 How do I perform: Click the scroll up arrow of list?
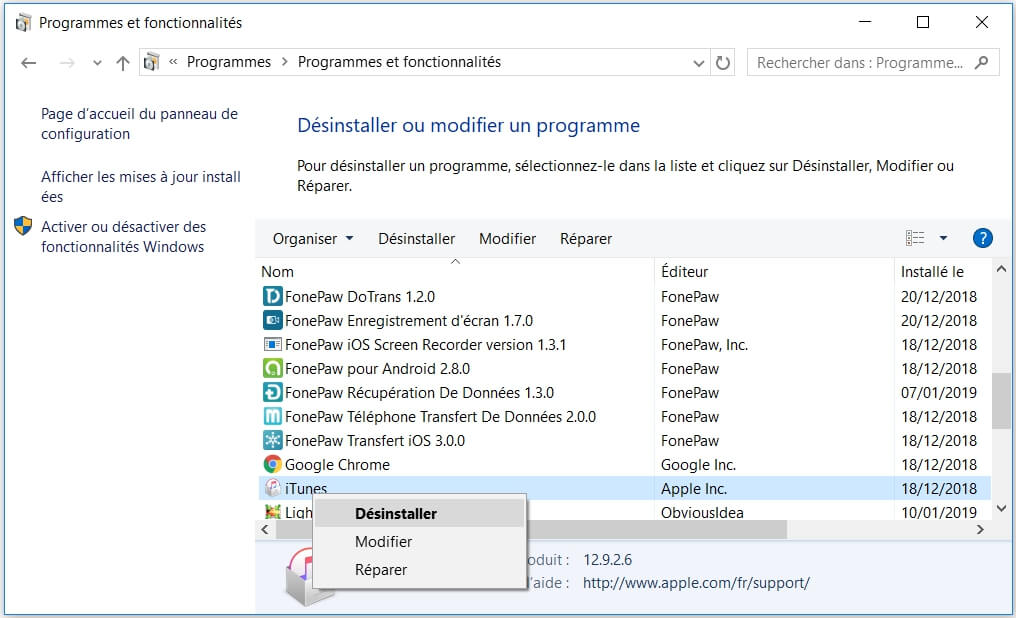pyautogui.click(x=1001, y=269)
